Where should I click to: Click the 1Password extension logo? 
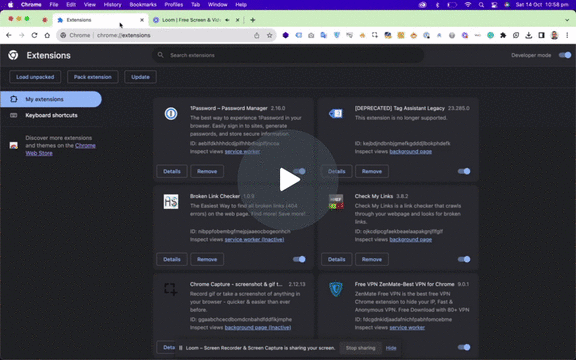click(x=171, y=114)
